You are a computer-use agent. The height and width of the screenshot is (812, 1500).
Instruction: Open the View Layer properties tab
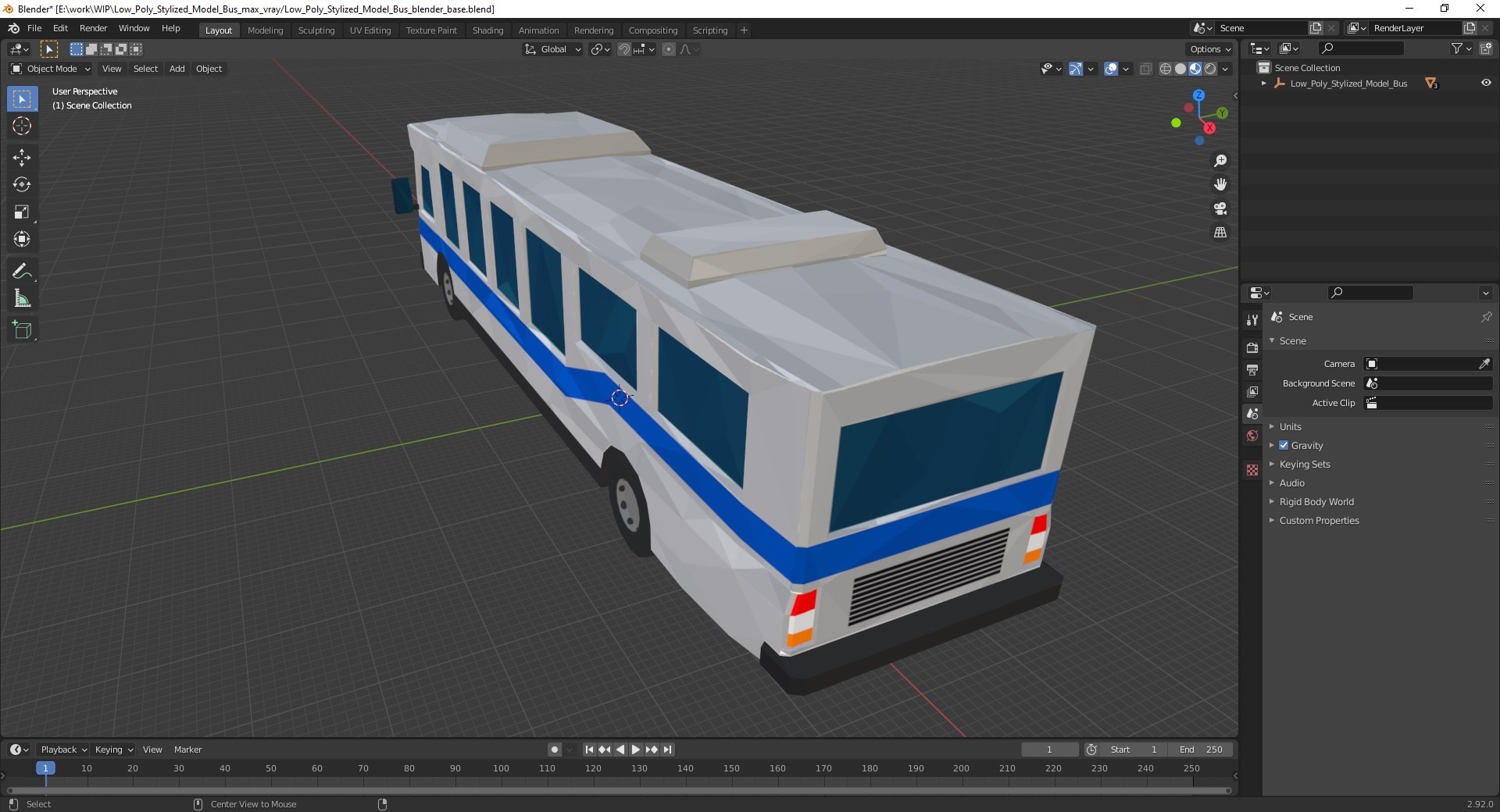pyautogui.click(x=1252, y=391)
